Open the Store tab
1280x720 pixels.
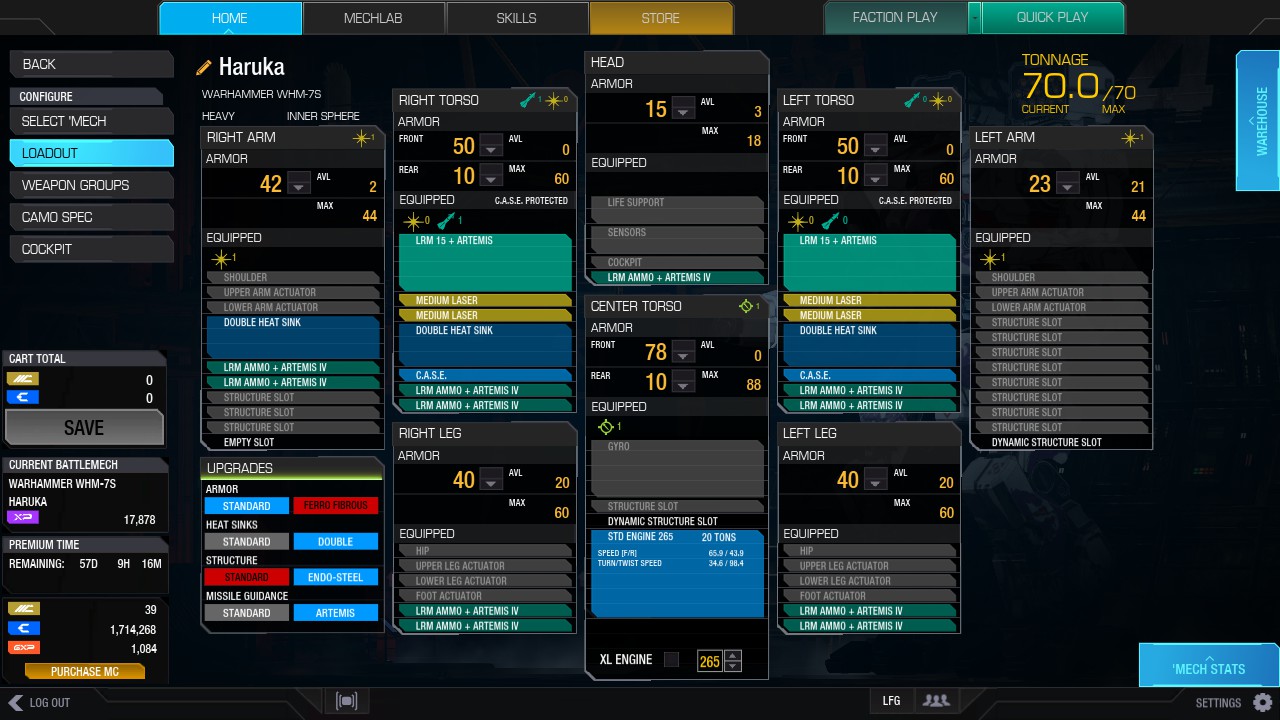[x=660, y=18]
